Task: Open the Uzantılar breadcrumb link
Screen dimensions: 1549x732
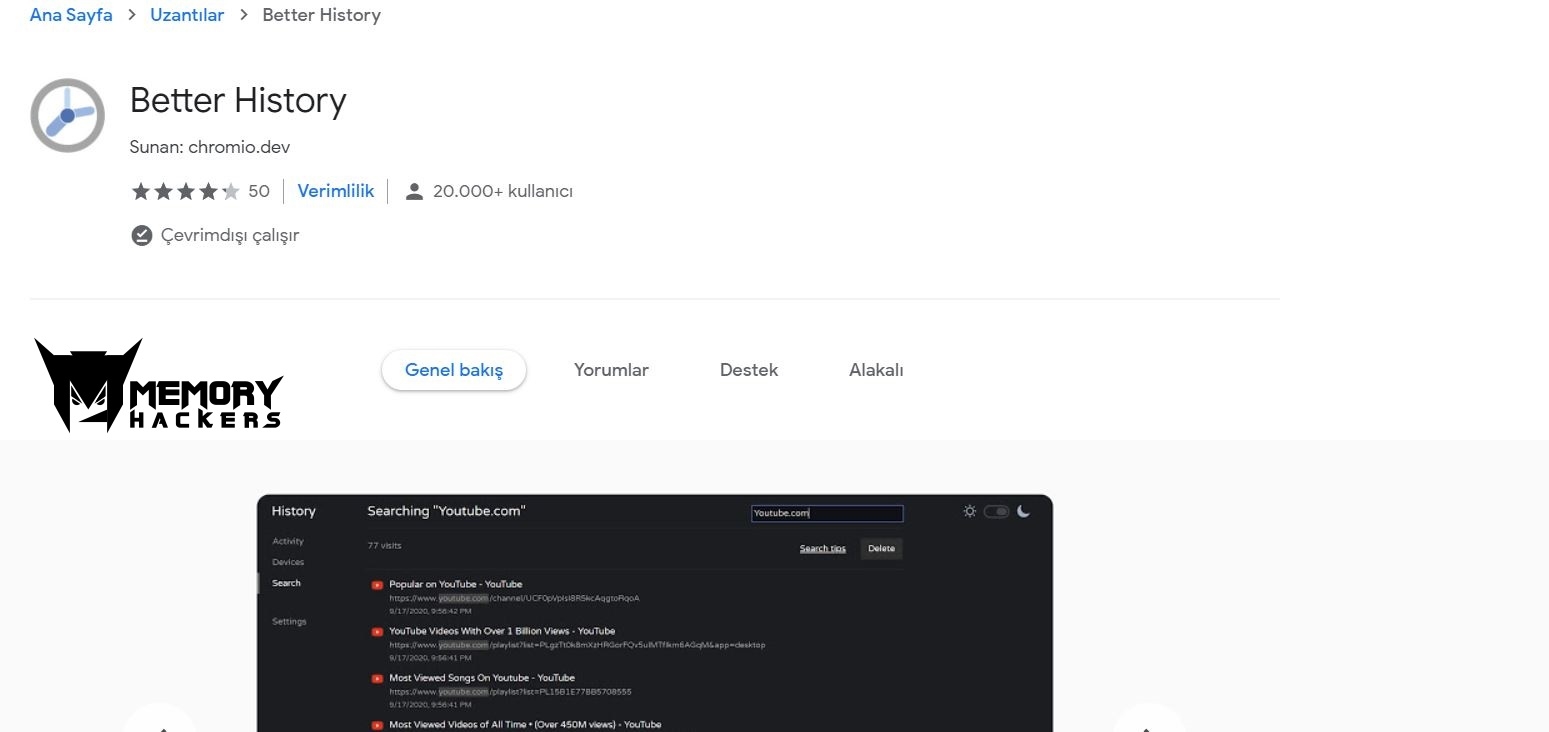Action: pos(187,15)
